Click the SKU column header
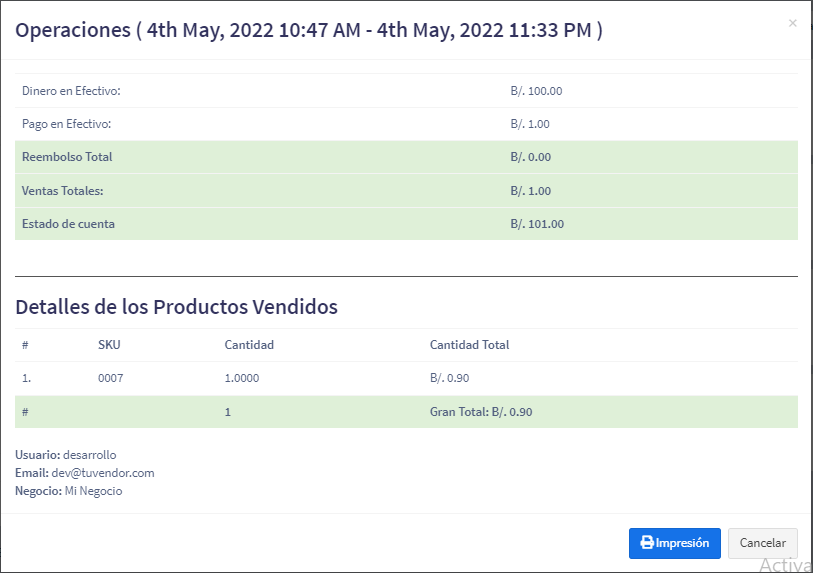Screen dimensions: 813x573 109,345
